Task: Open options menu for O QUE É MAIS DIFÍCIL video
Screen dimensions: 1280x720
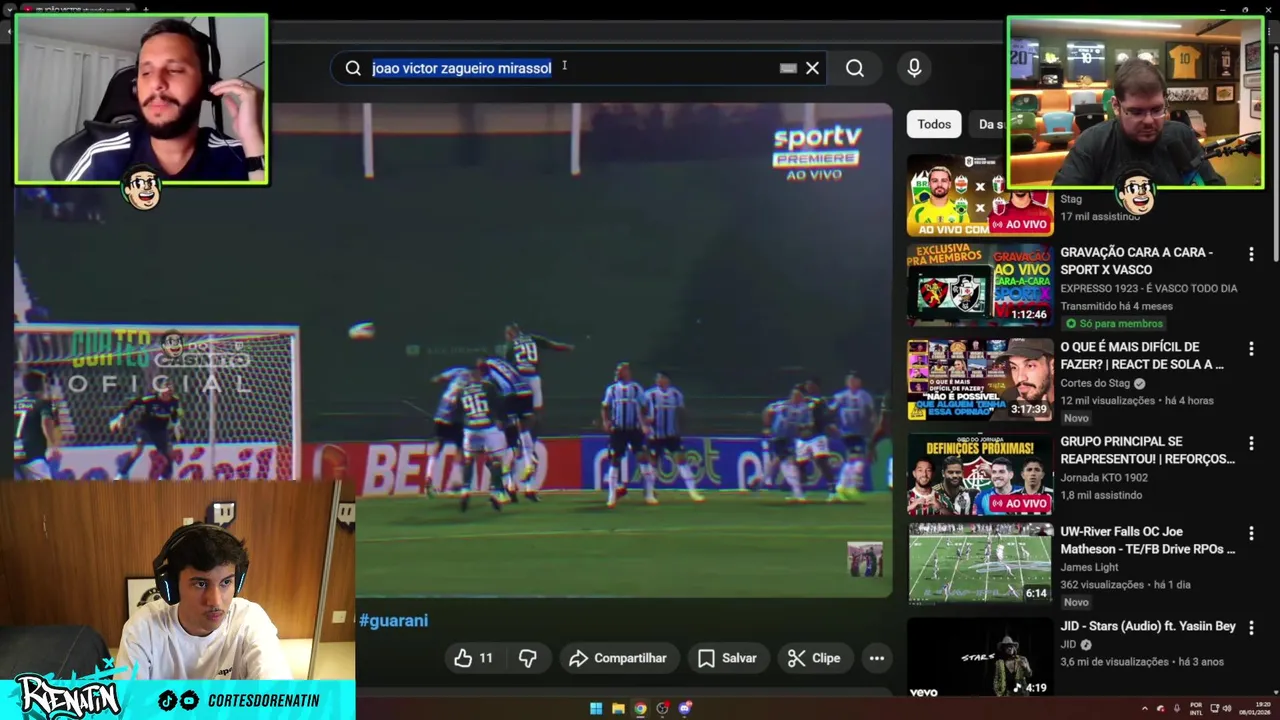Action: (1251, 349)
